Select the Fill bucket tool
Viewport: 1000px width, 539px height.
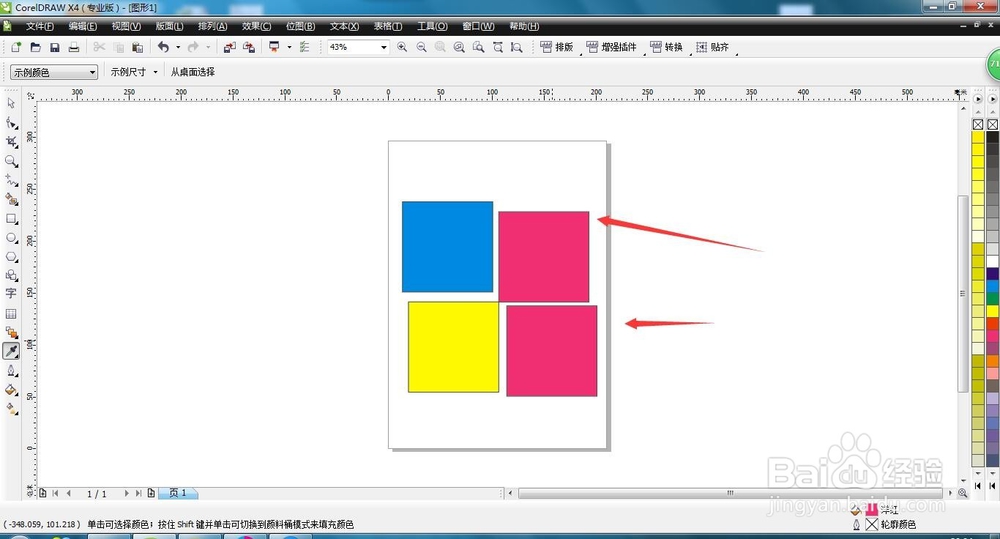[11, 390]
